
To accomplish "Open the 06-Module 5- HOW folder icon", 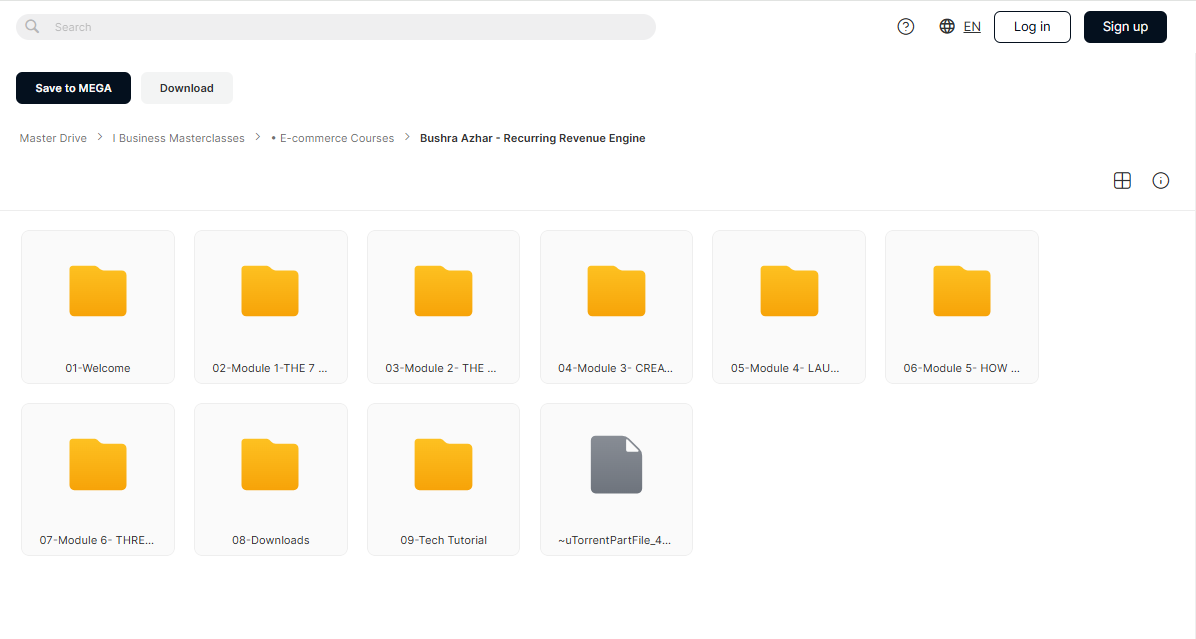I will [962, 291].
